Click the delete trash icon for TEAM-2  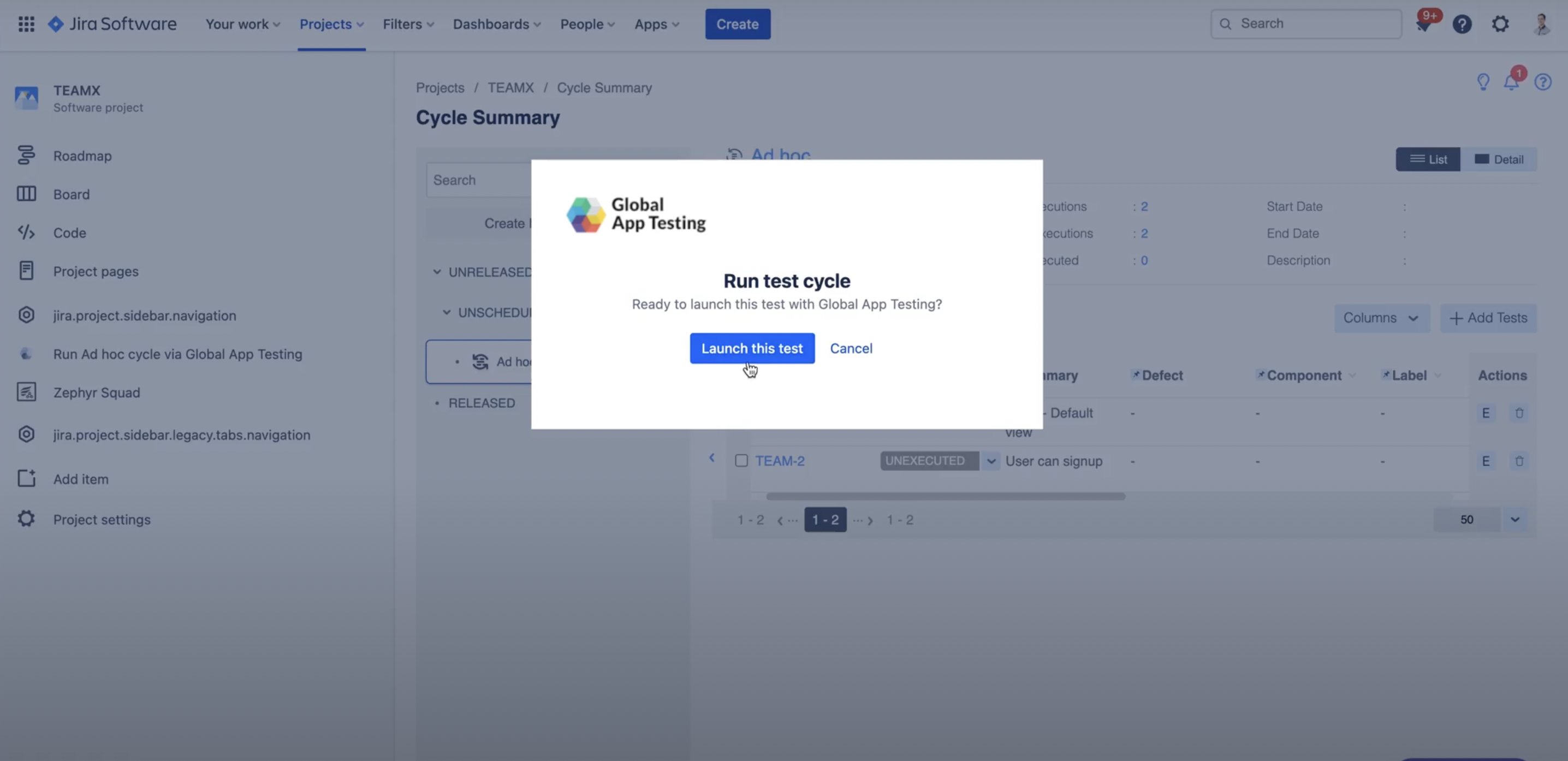coord(1520,461)
